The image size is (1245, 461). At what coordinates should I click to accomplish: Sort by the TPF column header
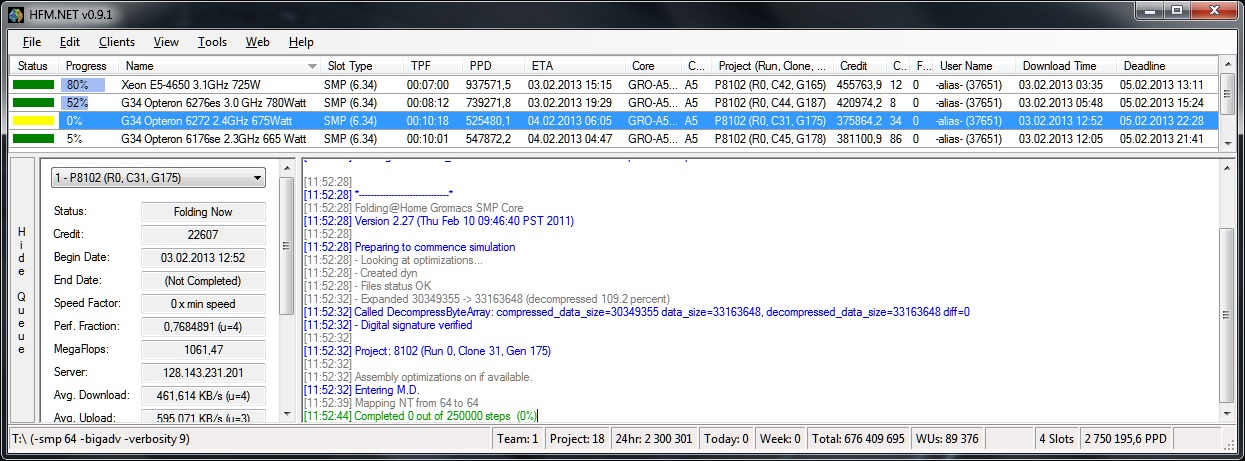432,66
